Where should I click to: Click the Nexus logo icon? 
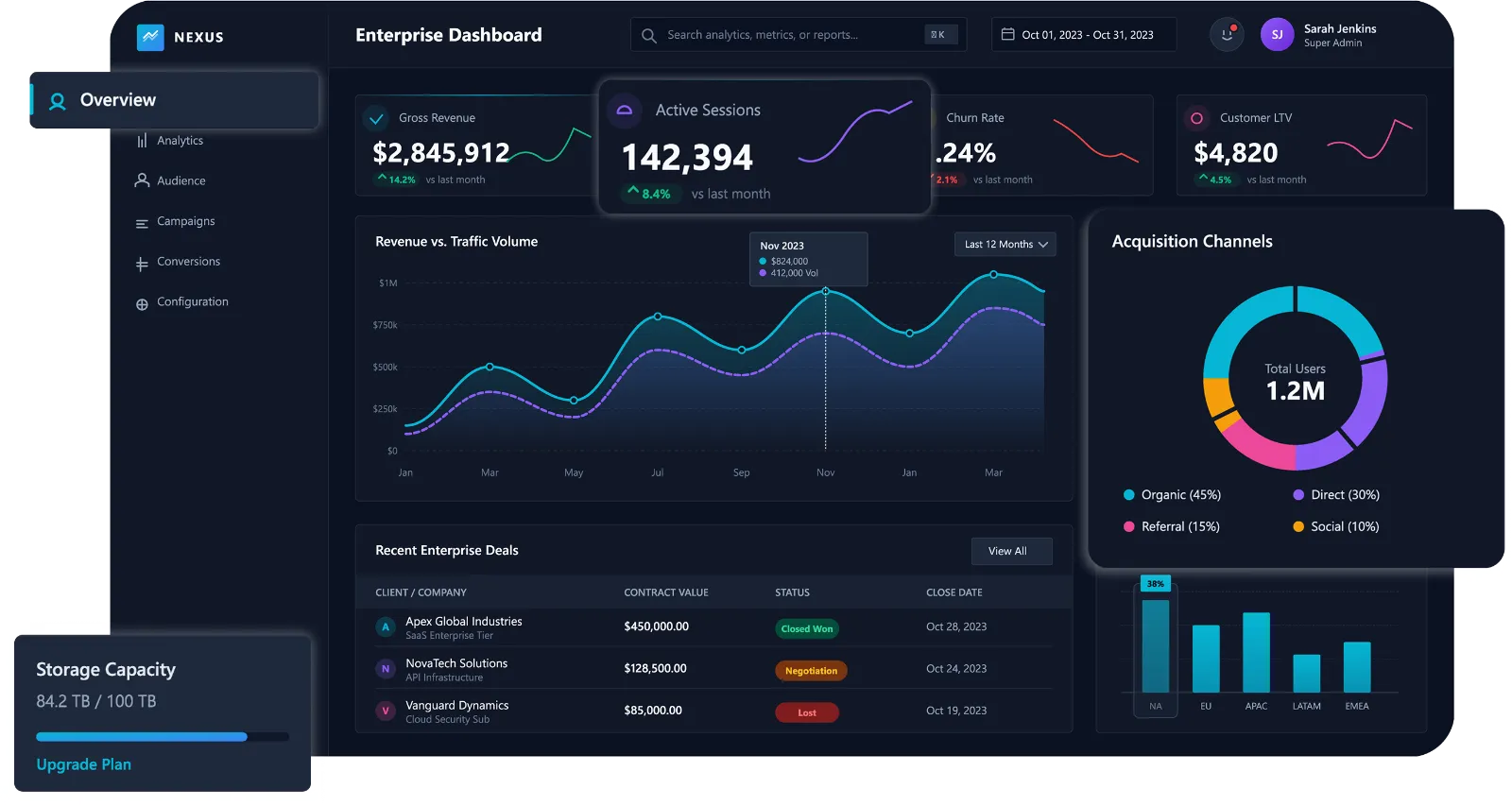pos(150,37)
